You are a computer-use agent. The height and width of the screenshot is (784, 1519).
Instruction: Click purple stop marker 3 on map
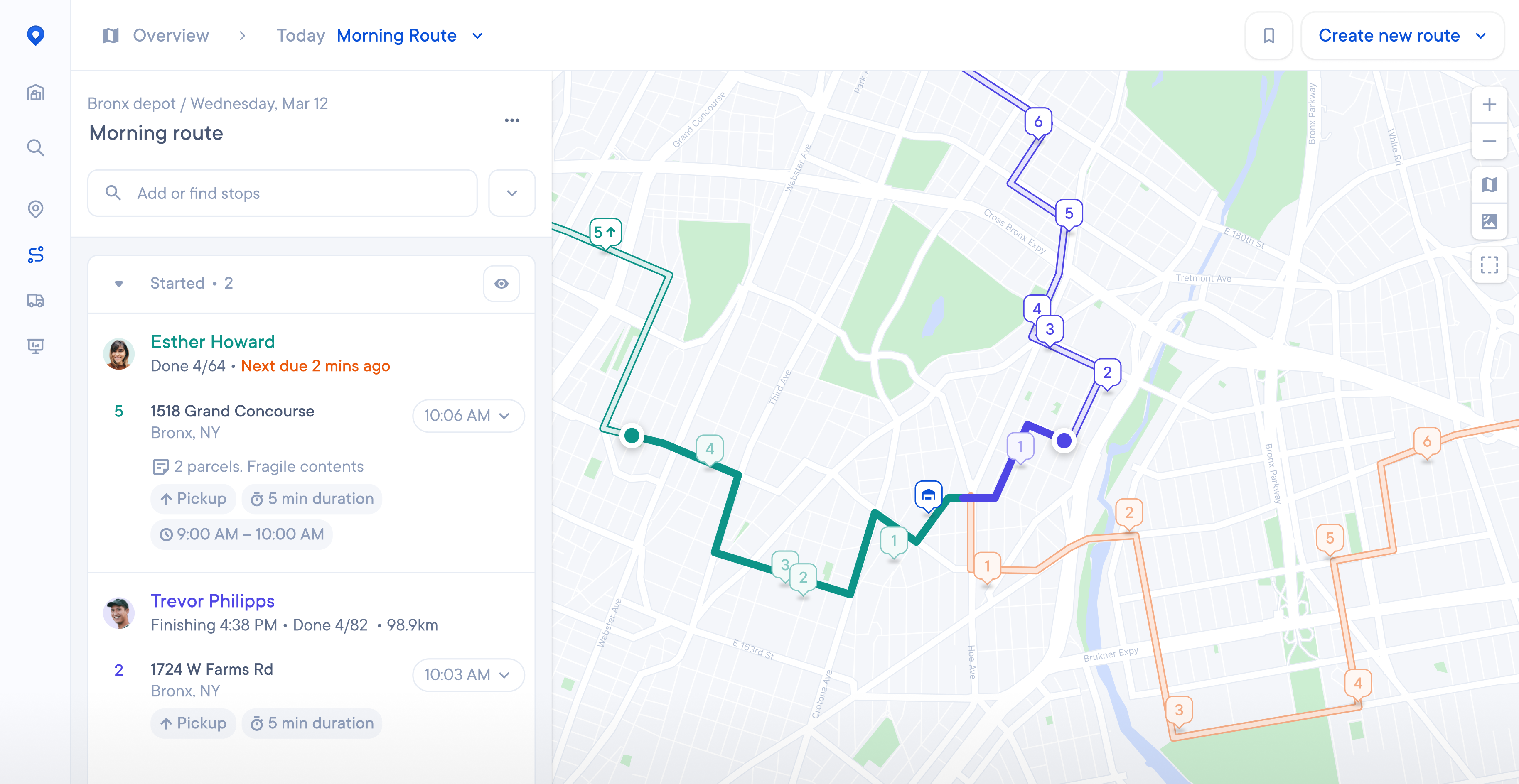(x=1049, y=330)
